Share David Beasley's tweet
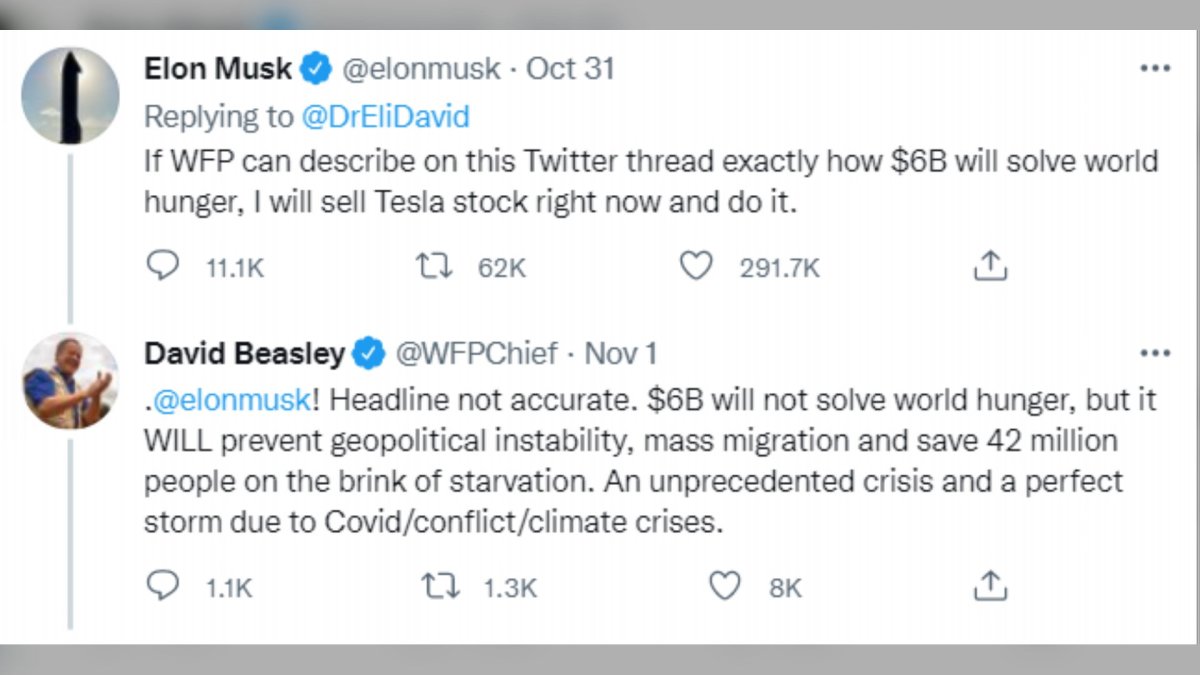 coord(989,587)
